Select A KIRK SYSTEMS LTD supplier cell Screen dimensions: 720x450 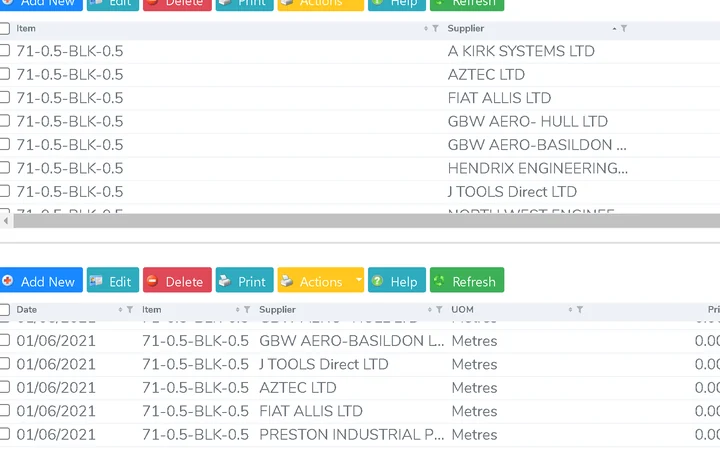pyautogui.click(x=521, y=51)
